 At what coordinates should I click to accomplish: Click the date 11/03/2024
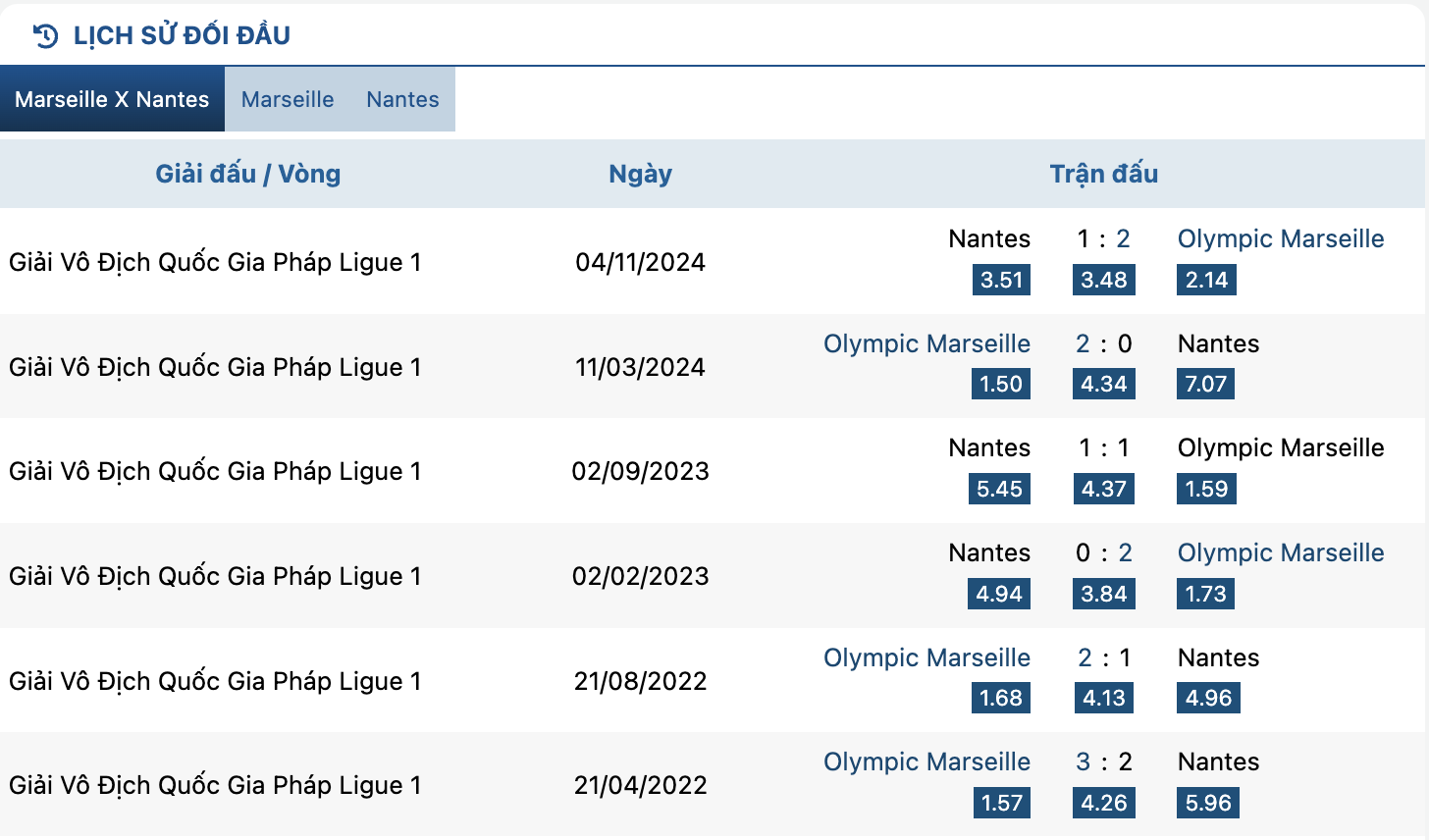pos(641,367)
